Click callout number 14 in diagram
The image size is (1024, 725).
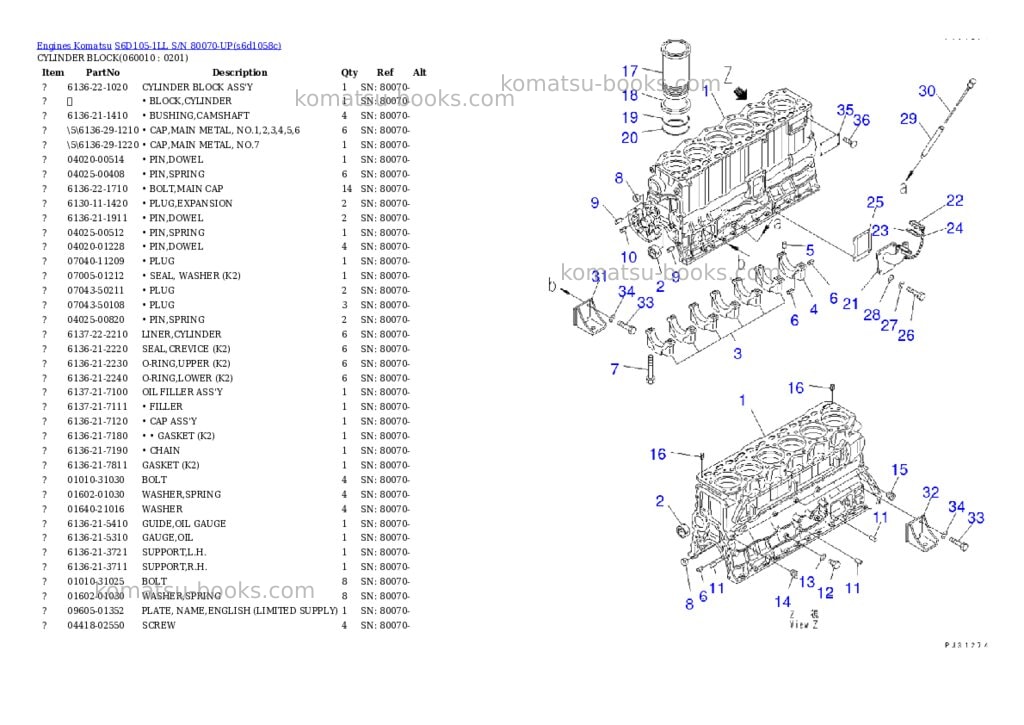click(782, 601)
